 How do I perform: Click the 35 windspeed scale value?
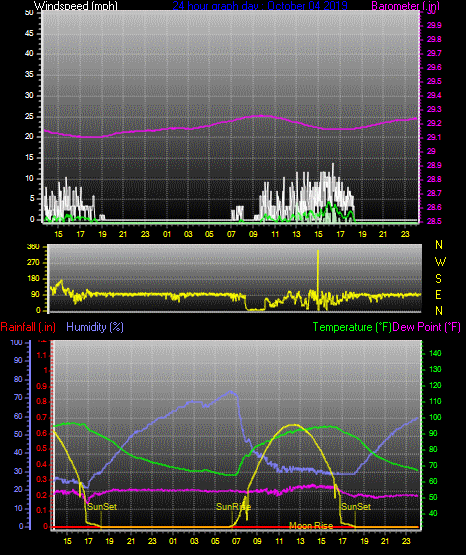click(29, 75)
